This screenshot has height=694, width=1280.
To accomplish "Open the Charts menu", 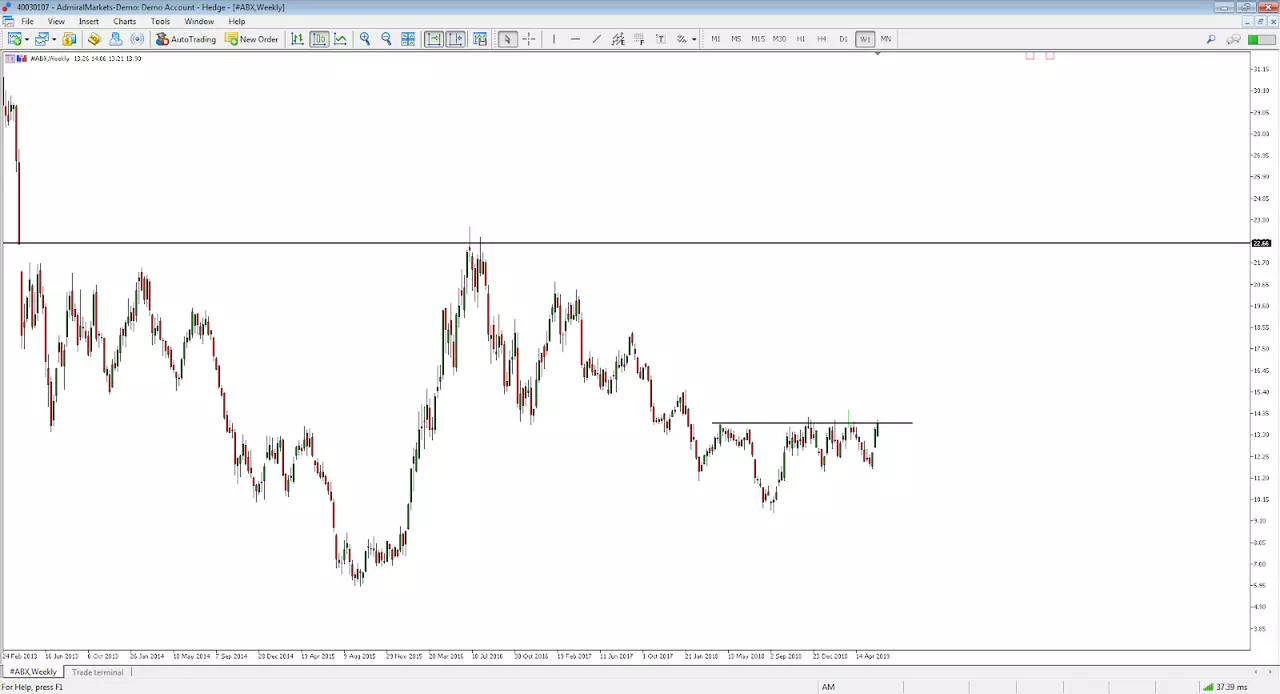I will [124, 21].
